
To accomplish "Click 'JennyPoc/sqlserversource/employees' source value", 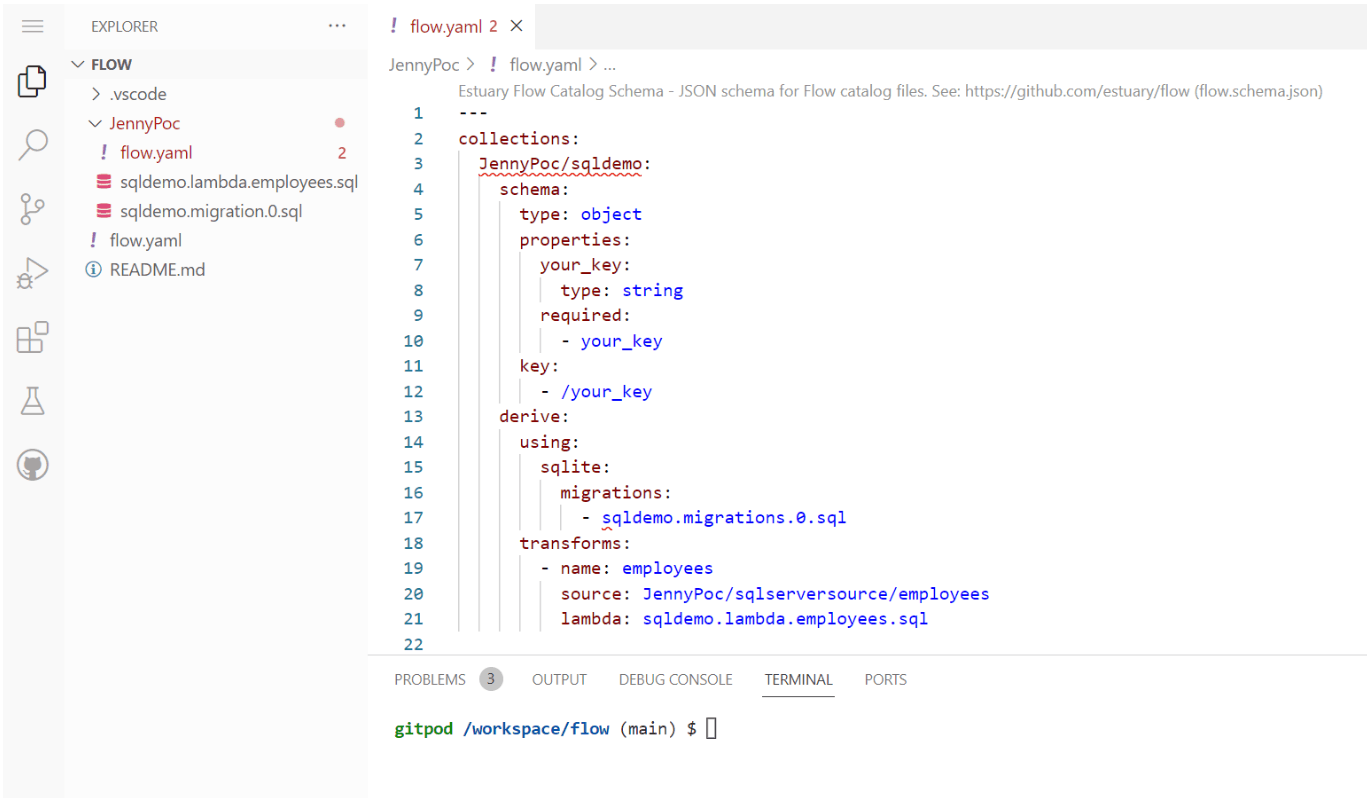I will (816, 594).
